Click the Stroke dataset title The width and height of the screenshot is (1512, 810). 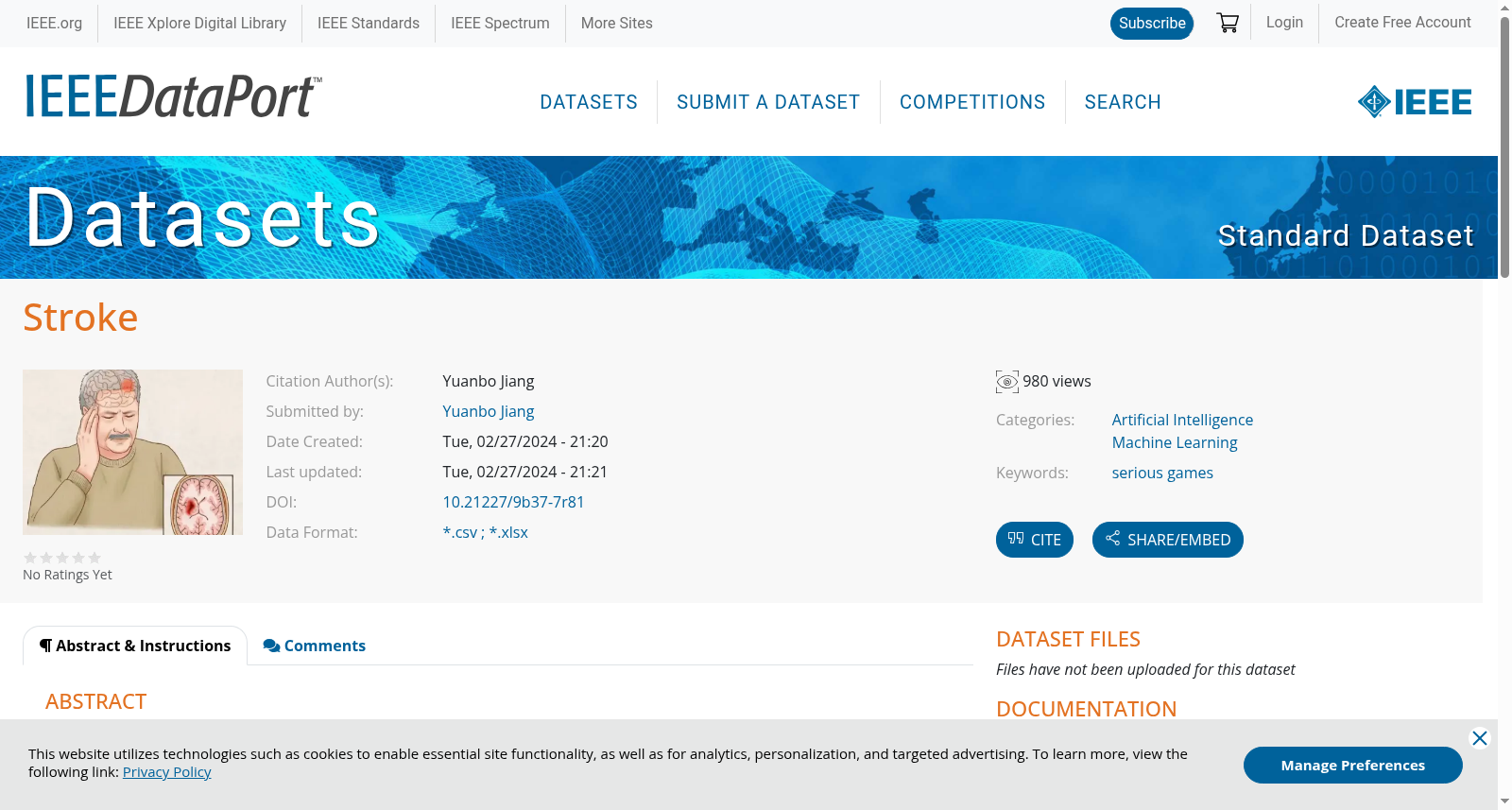(80, 318)
